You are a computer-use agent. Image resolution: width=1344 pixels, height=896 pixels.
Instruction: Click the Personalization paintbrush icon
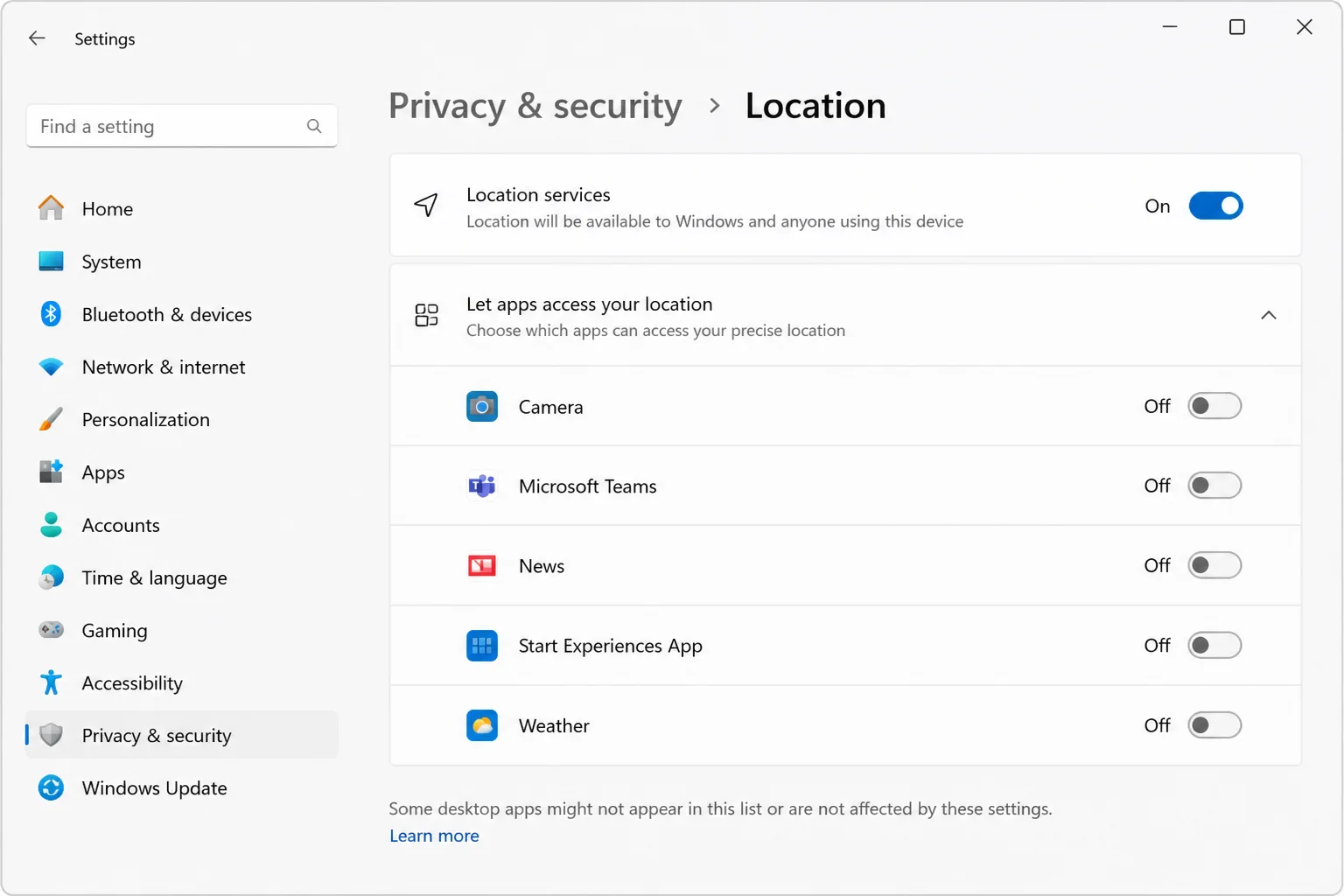(52, 419)
